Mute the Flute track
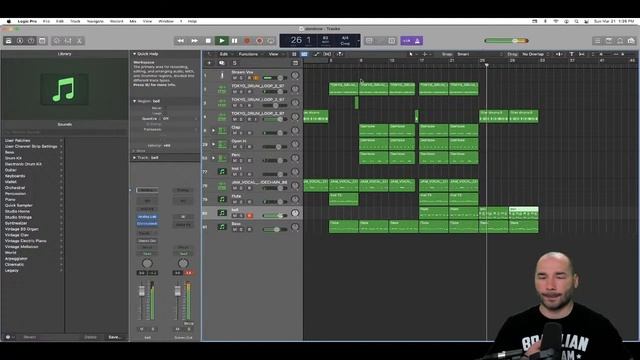 [235, 202]
